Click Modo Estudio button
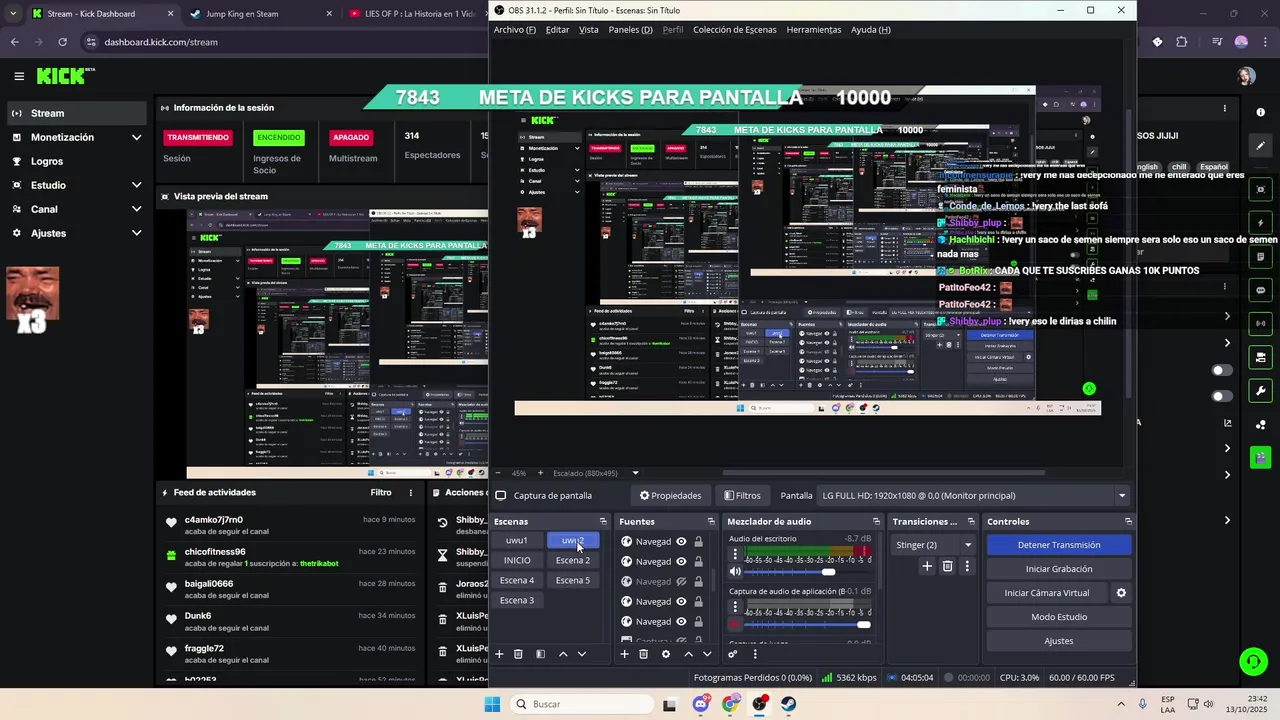 [x=1059, y=617]
